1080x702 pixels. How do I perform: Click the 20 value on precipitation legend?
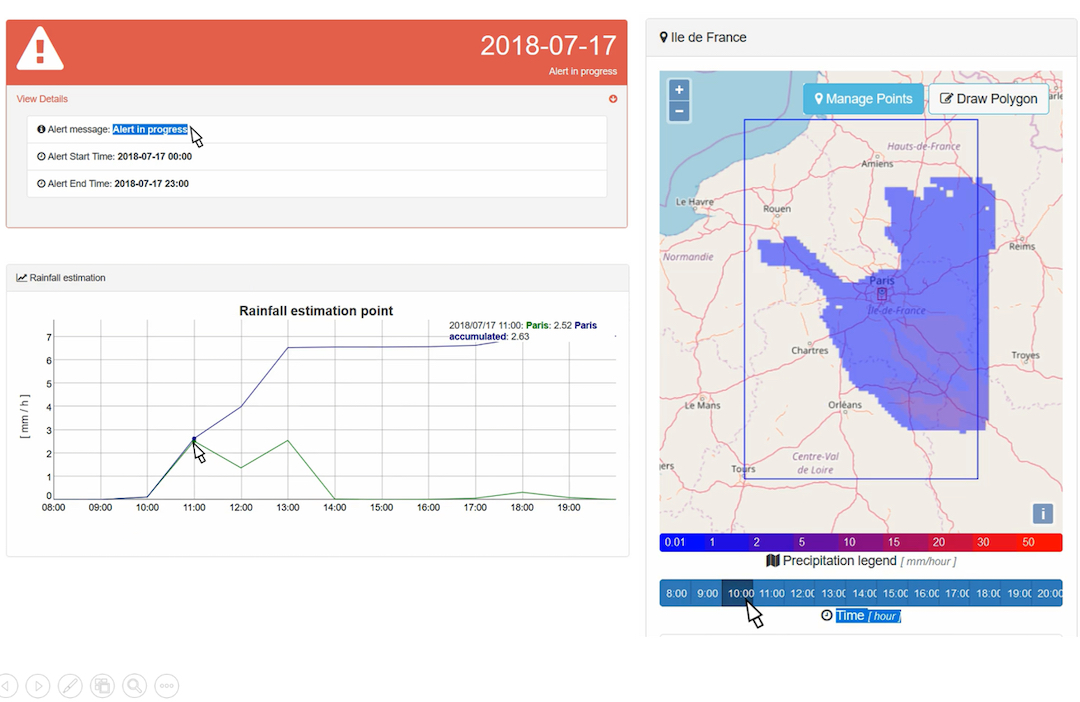coord(938,542)
